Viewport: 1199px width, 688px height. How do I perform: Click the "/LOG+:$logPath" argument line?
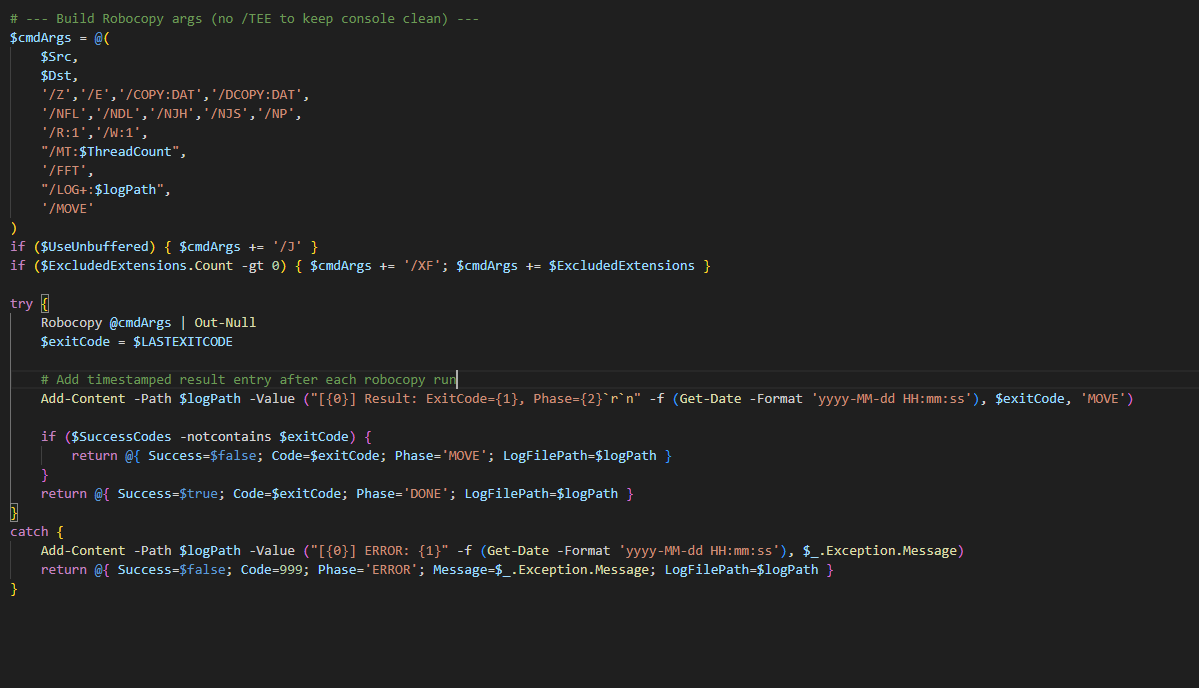[x=102, y=190]
